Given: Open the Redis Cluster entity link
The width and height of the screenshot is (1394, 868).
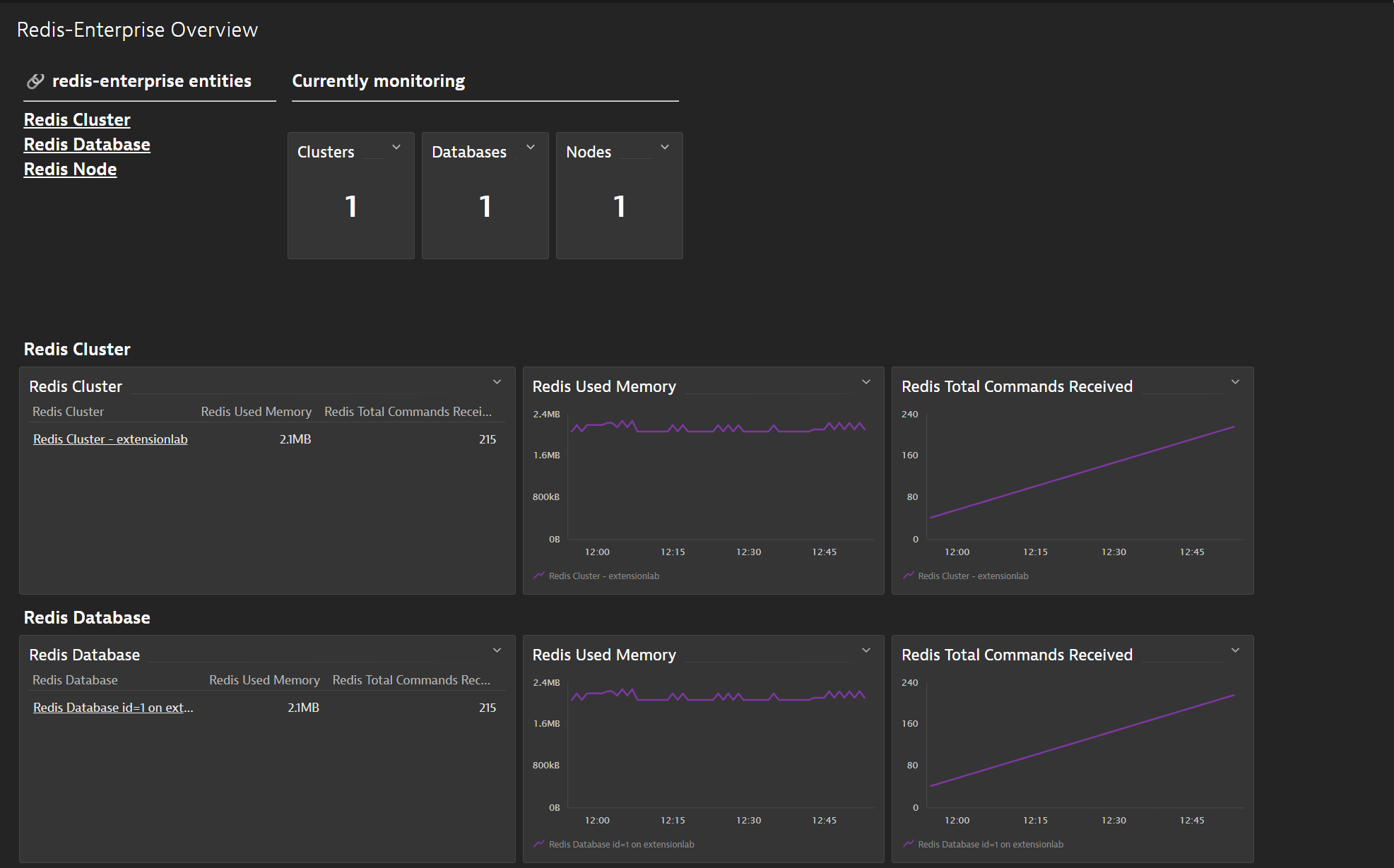Looking at the screenshot, I should point(77,119).
